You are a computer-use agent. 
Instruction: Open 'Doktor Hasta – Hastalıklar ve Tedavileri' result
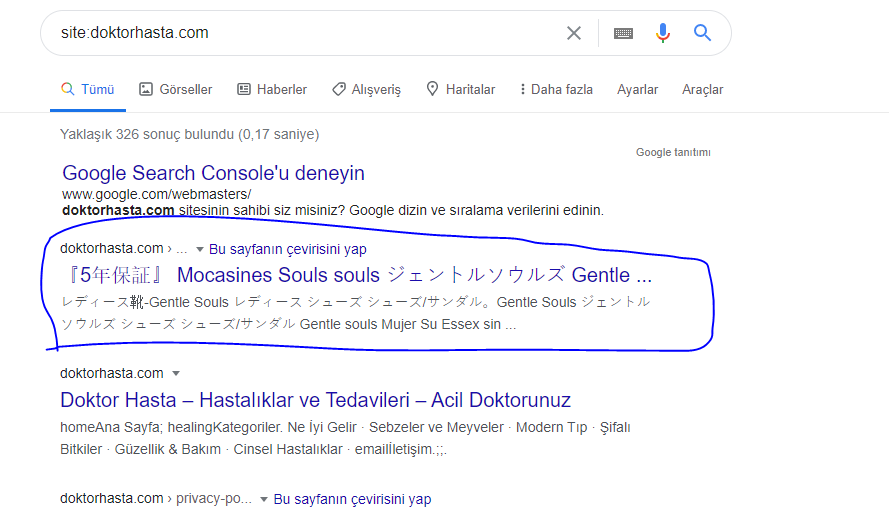click(315, 400)
